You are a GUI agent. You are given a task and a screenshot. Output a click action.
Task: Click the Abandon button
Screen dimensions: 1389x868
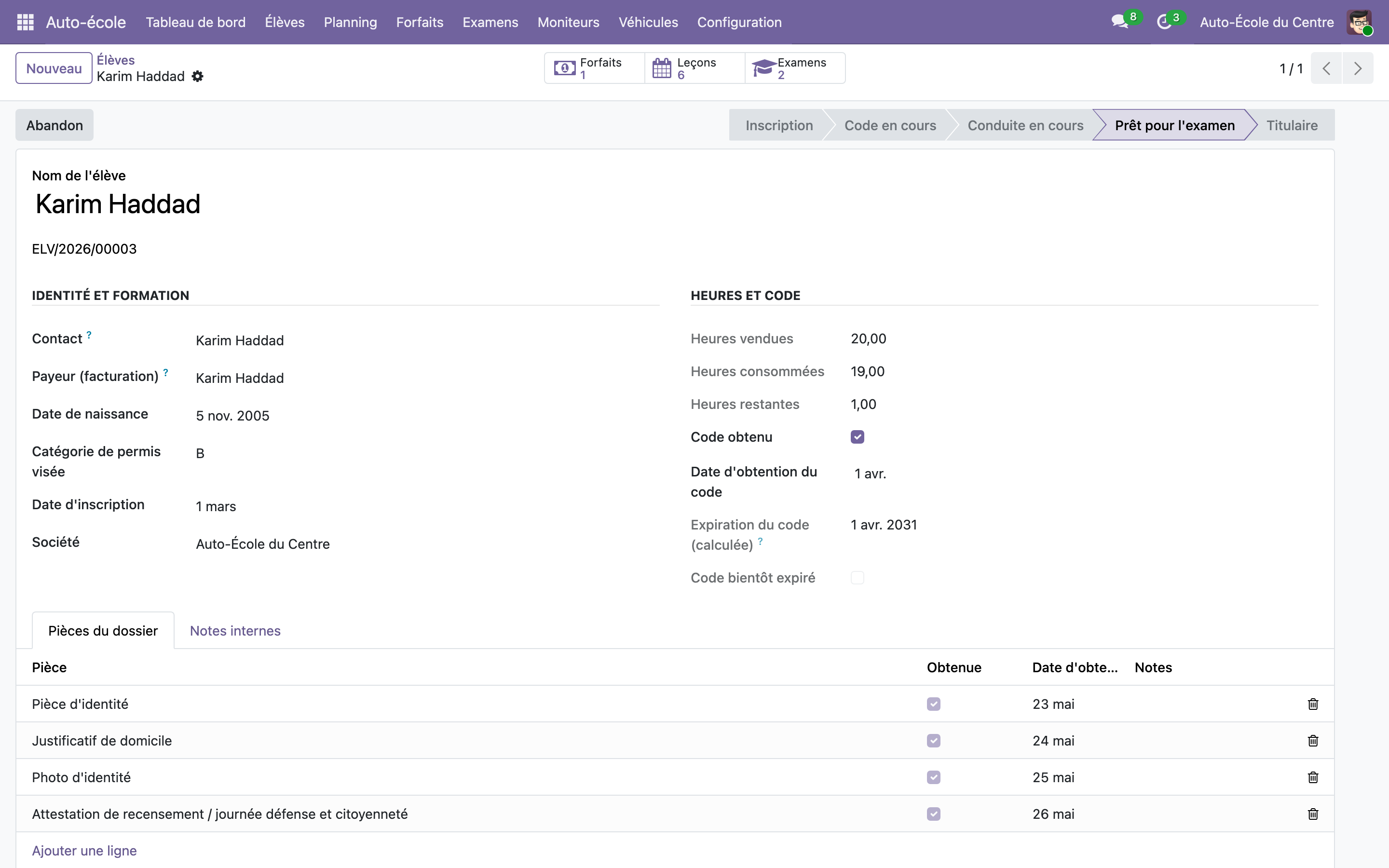54,125
